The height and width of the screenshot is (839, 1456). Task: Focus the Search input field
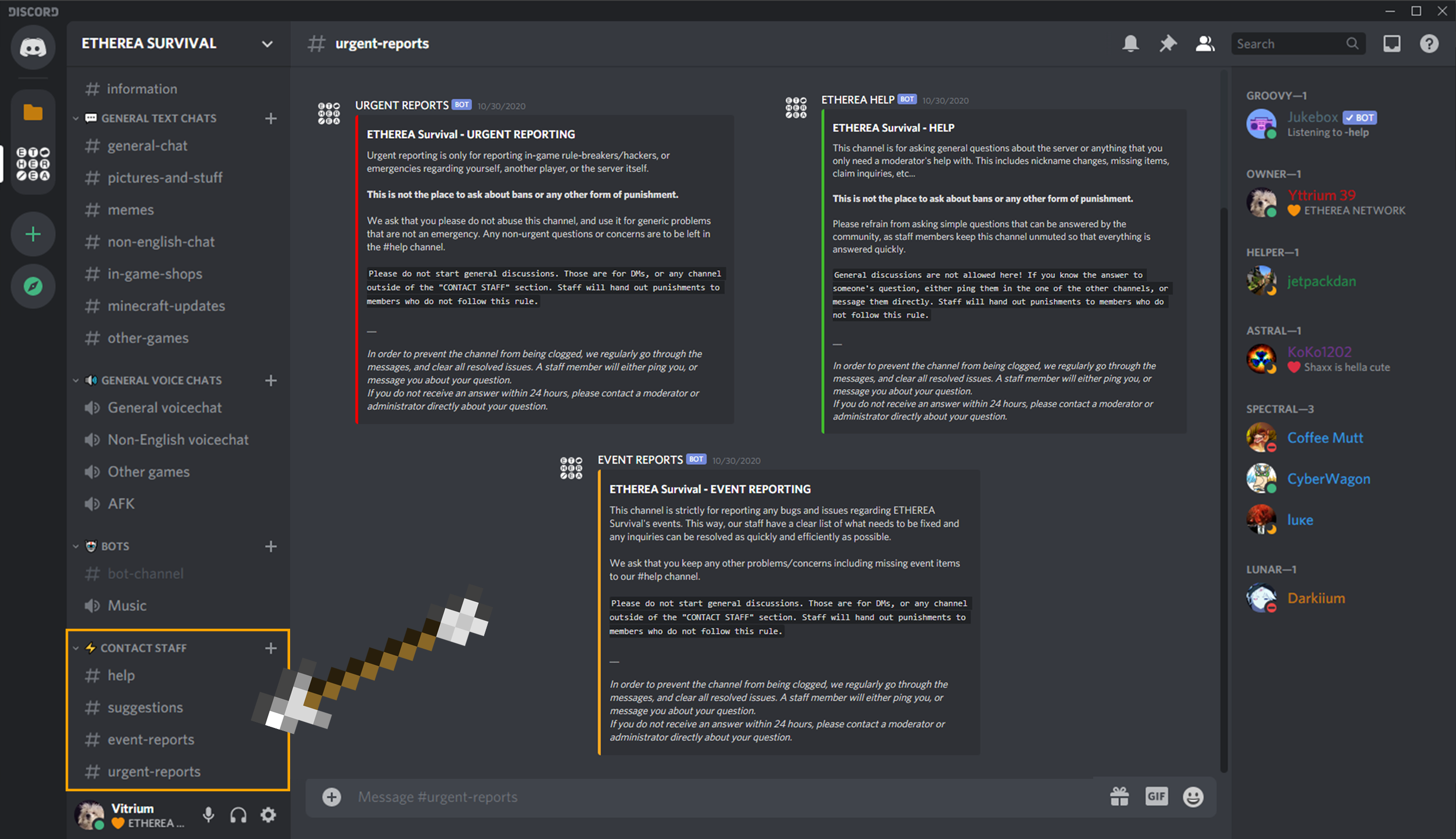click(1298, 44)
